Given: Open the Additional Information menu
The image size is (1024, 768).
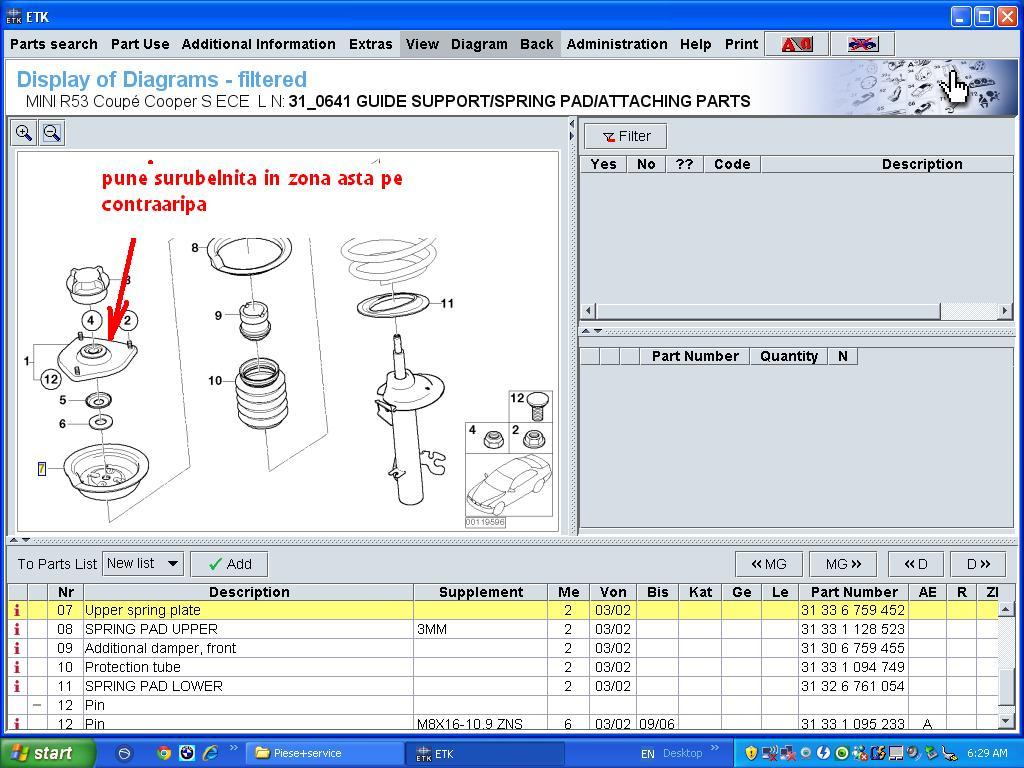Looking at the screenshot, I should [x=258, y=44].
